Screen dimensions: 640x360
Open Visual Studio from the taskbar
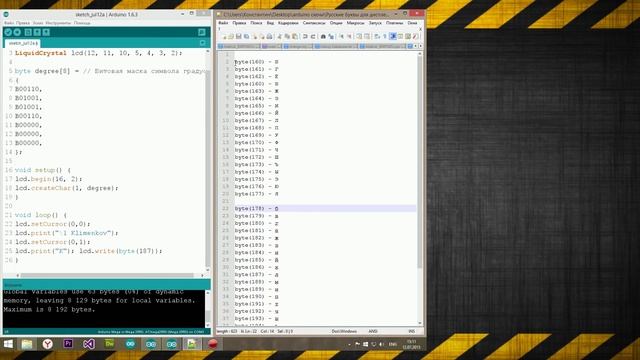click(89, 344)
